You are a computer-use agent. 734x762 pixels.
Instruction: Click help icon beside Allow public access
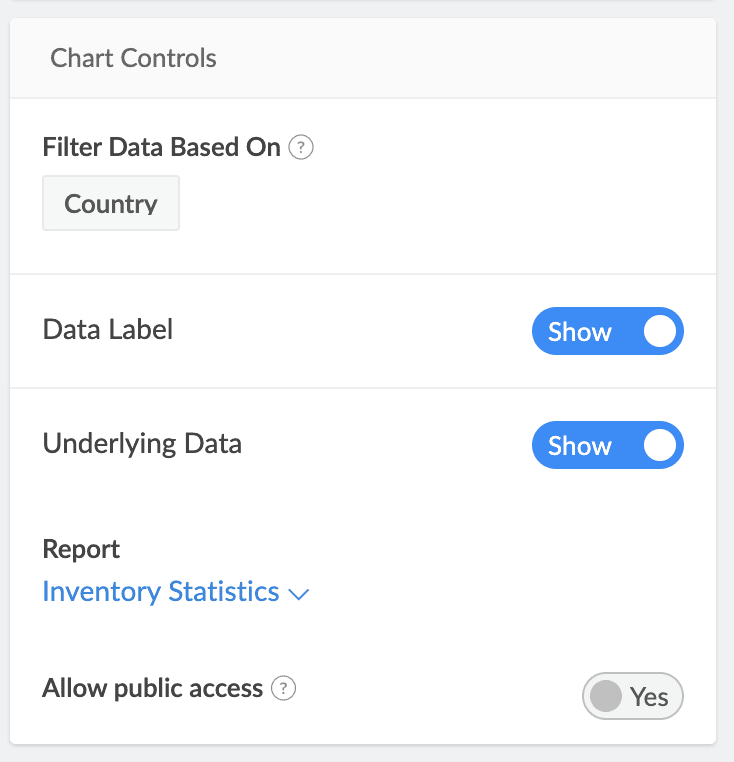[x=285, y=688]
